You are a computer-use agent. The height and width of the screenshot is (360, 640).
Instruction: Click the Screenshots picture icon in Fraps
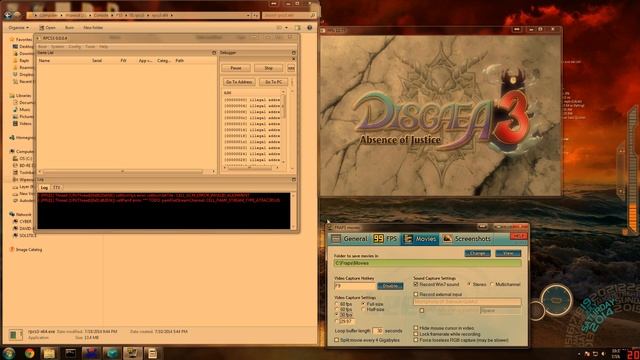(x=447, y=239)
